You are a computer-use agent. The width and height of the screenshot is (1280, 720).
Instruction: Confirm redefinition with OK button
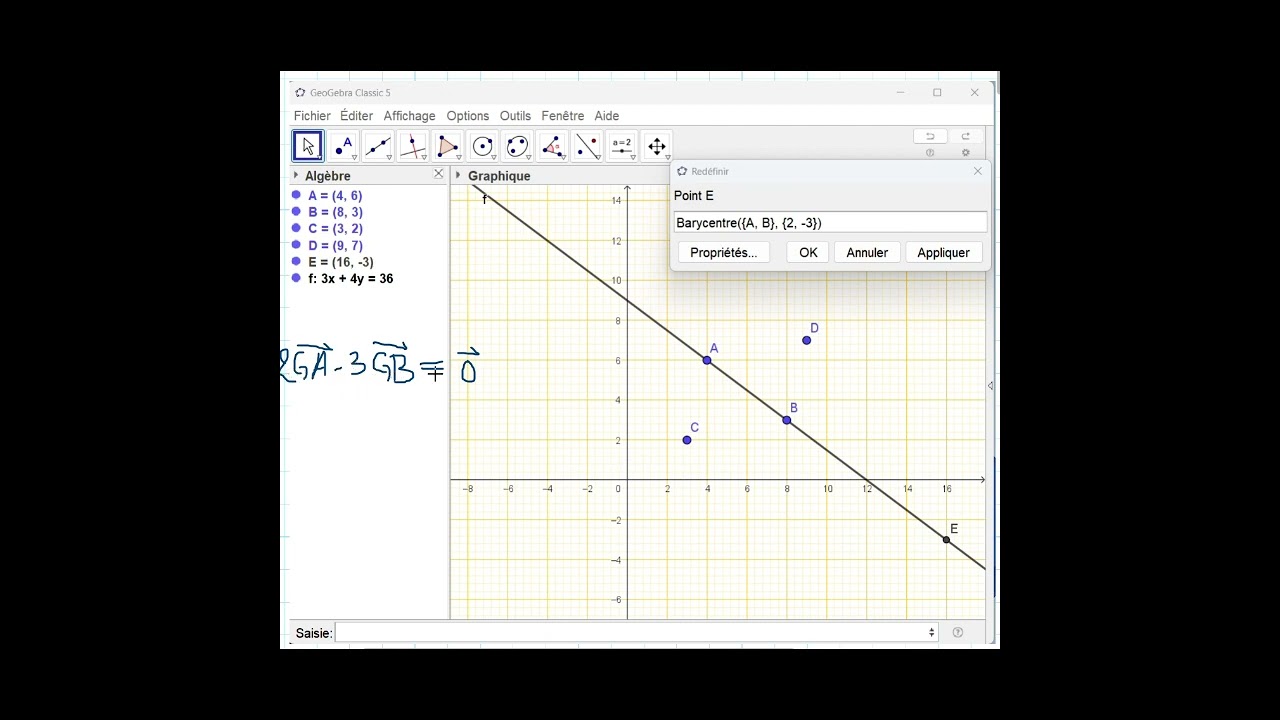[808, 252]
